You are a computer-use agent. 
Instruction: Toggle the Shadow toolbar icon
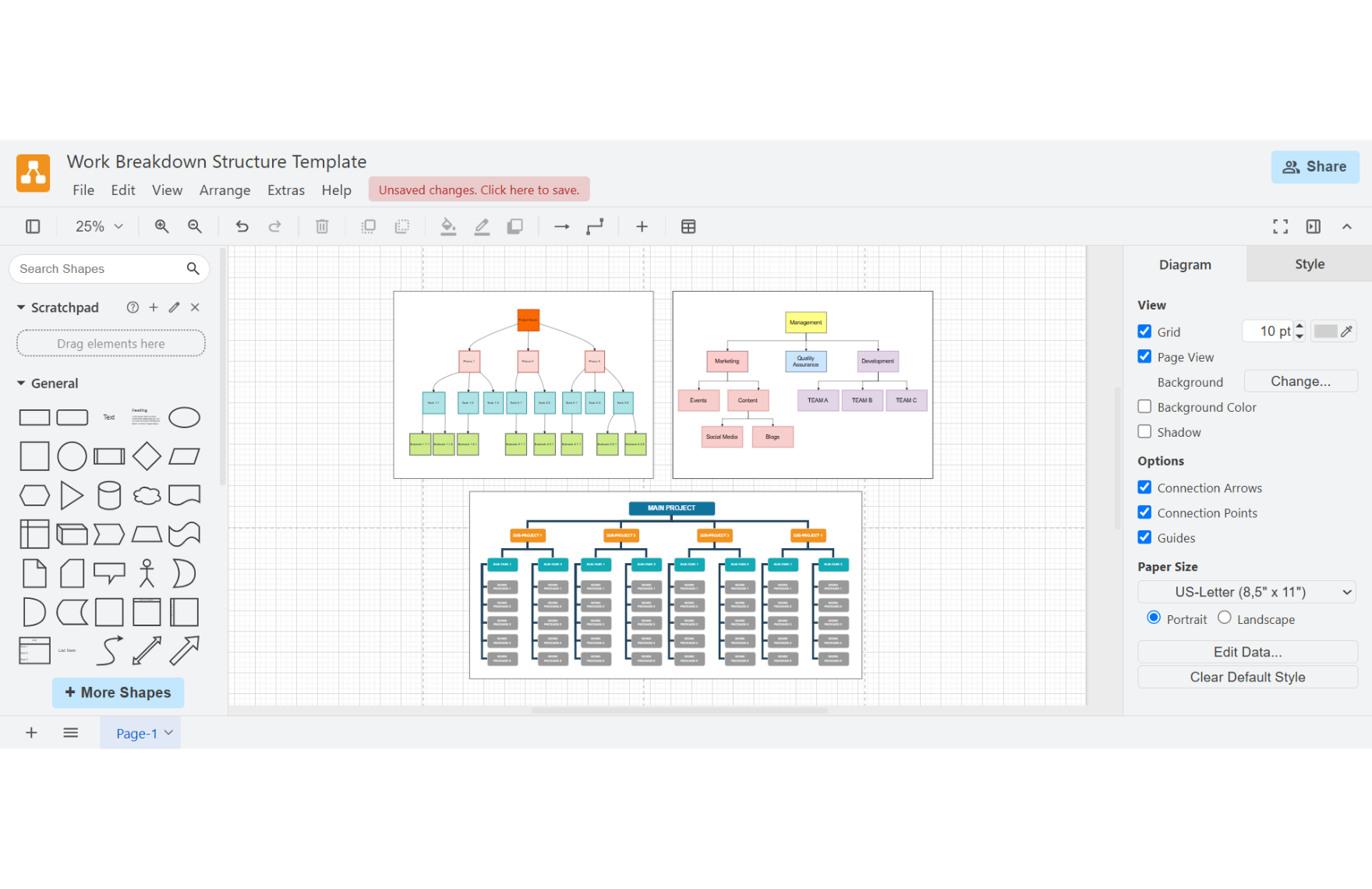tap(515, 227)
